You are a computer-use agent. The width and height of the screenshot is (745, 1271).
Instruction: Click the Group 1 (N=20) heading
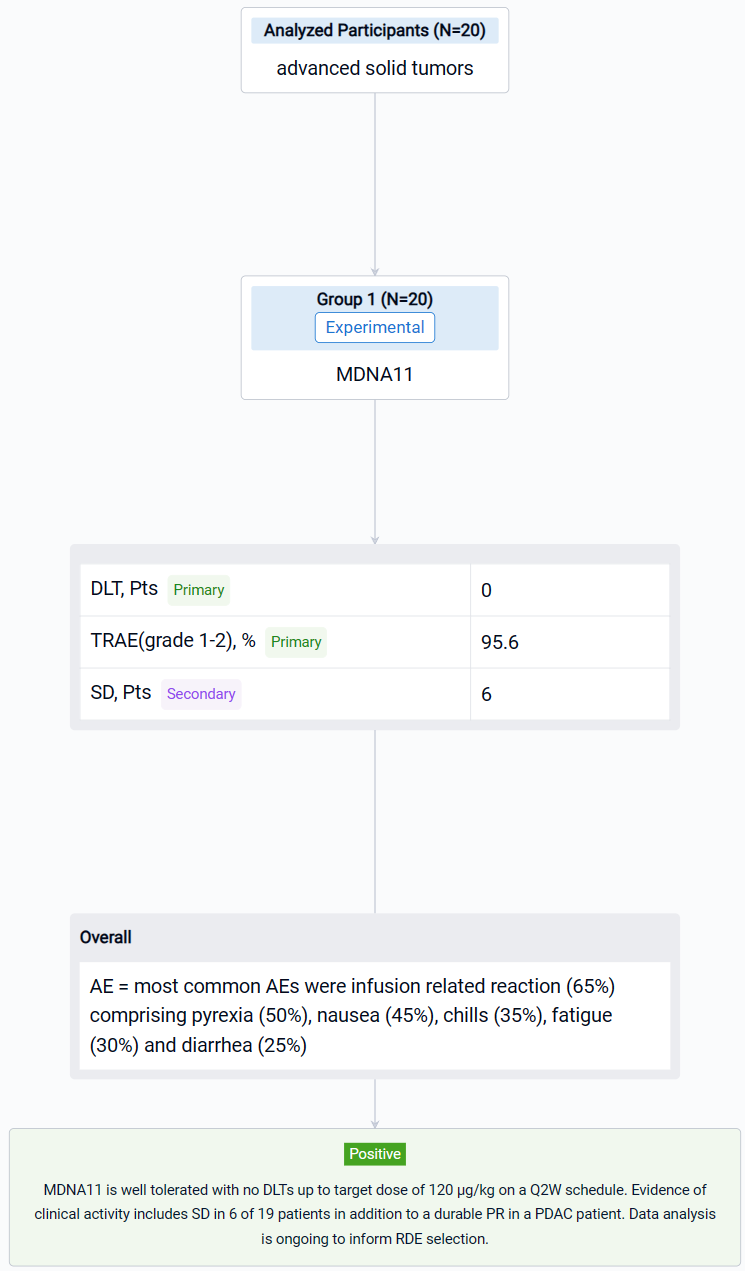374,299
